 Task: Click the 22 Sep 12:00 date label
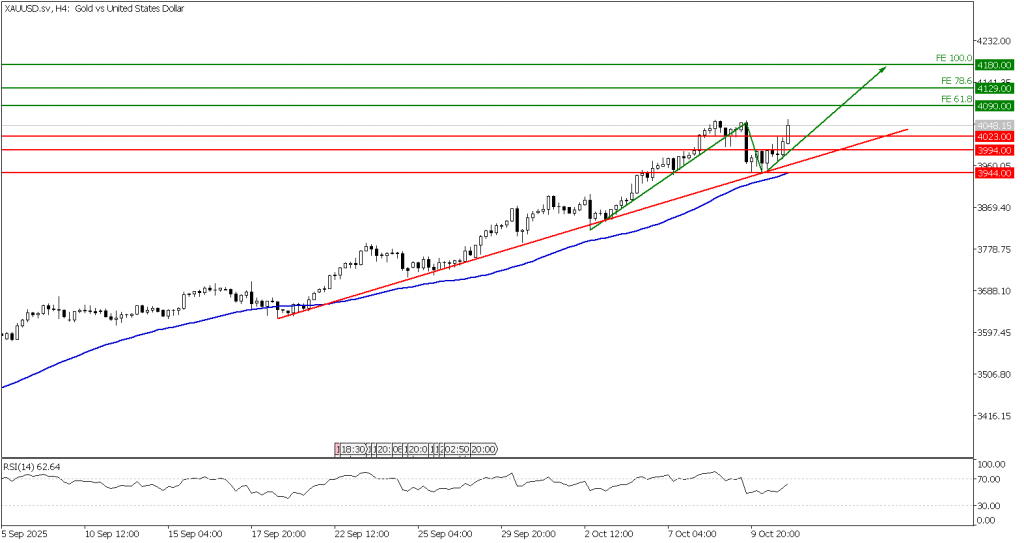[360, 534]
